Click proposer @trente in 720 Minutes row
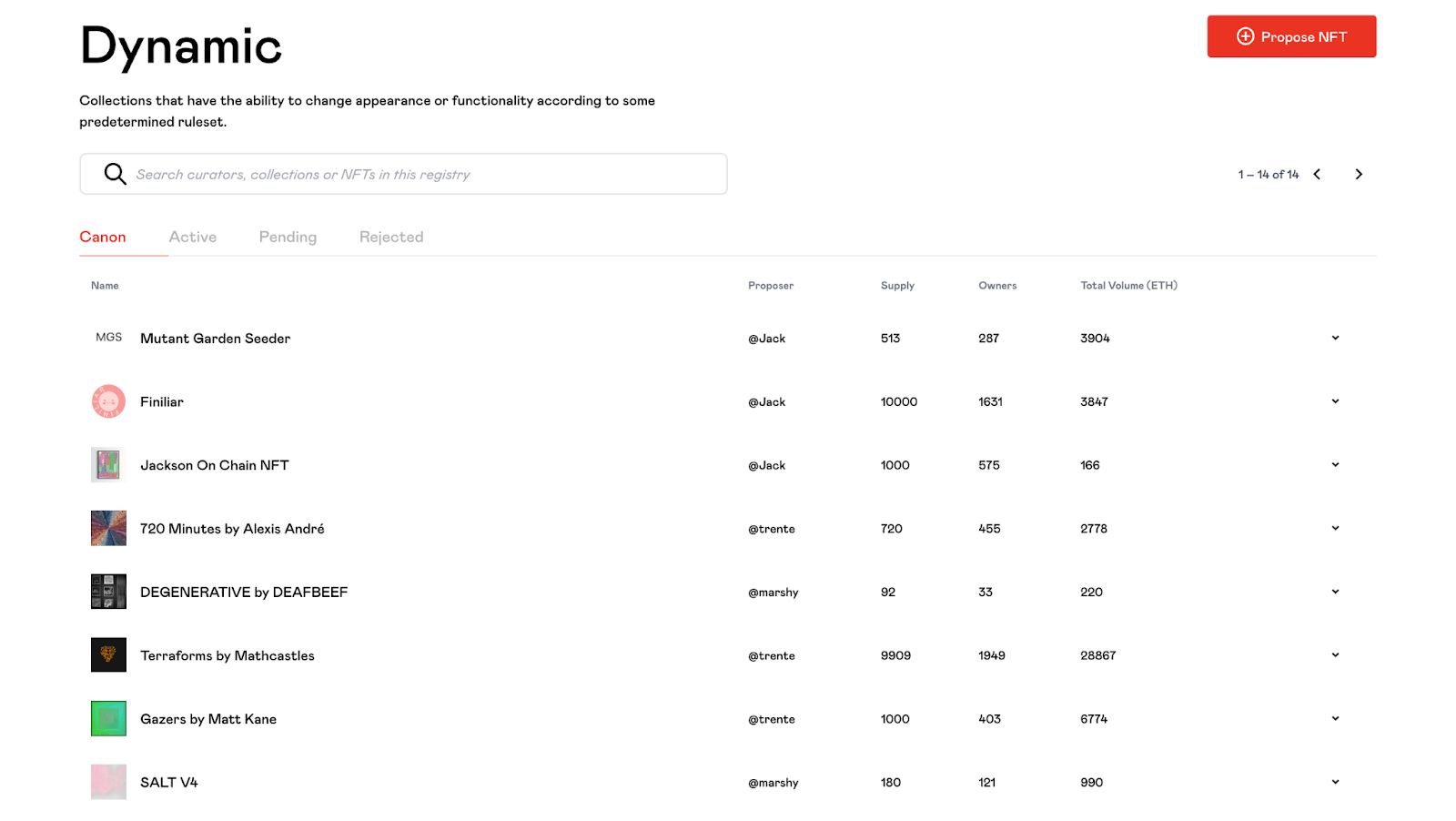Screen dimensions: 1456x821 click(772, 529)
